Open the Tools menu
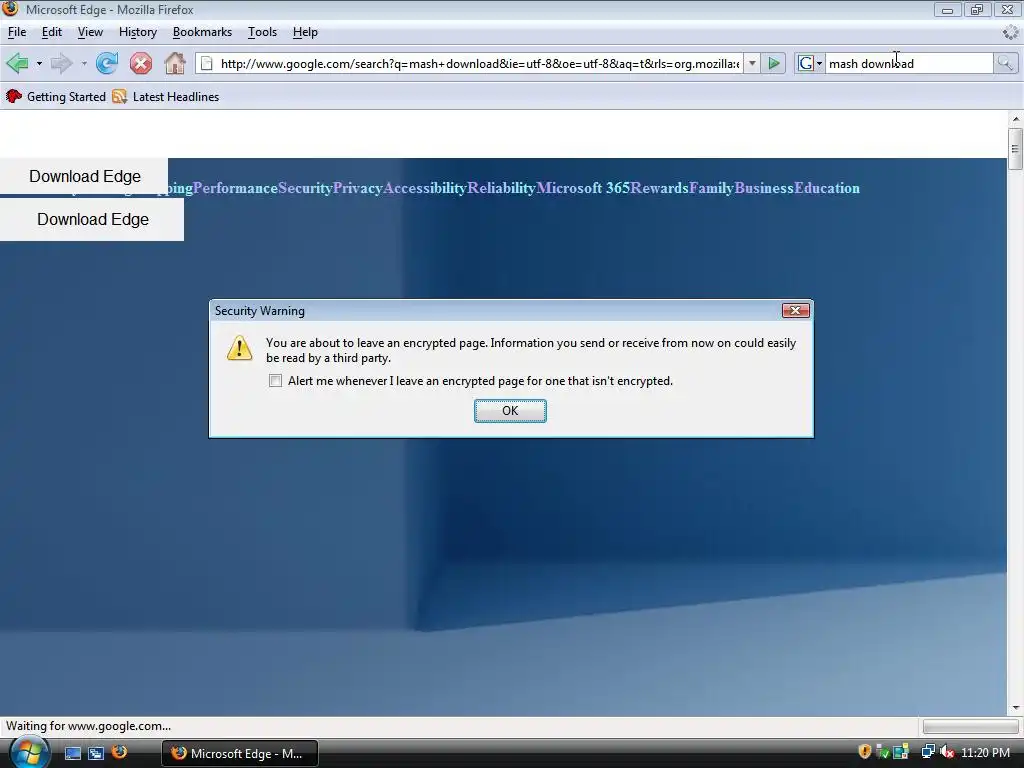The height and width of the screenshot is (768, 1024). [263, 32]
